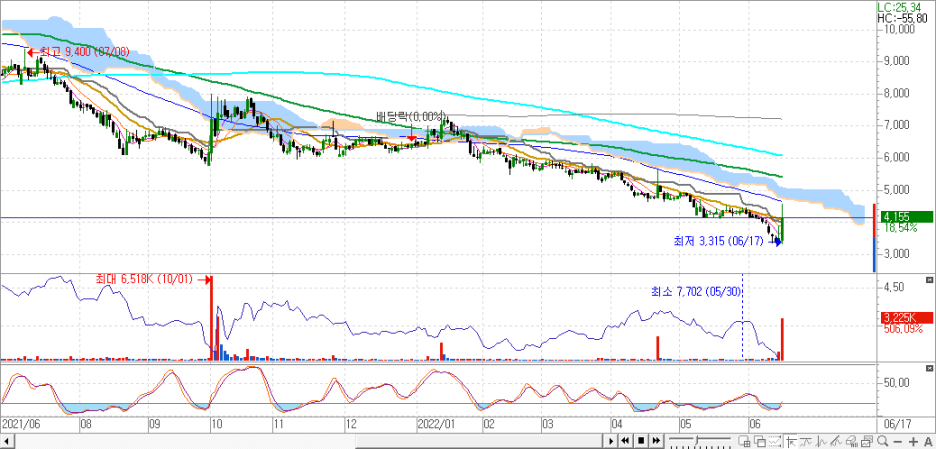The height and width of the screenshot is (449, 936).
Task: Click the 12 month label on the date axis
Action: click(x=352, y=423)
